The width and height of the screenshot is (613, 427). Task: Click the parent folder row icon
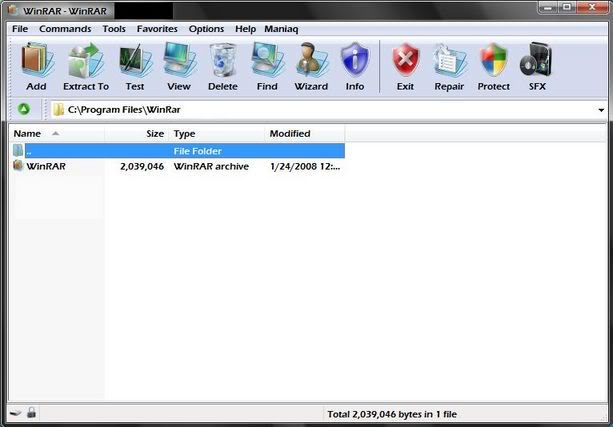pos(18,151)
